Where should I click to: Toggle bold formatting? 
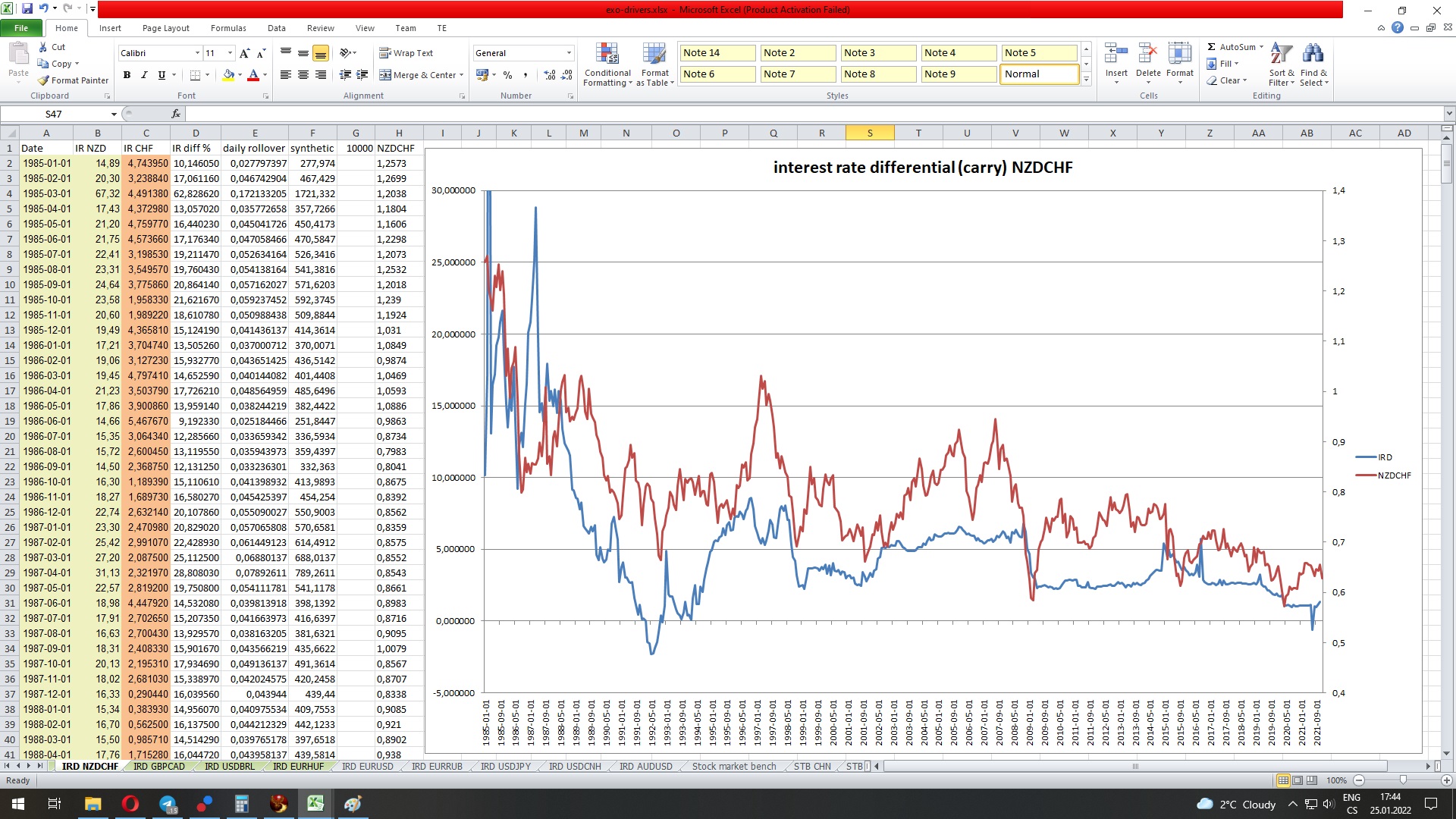point(127,75)
